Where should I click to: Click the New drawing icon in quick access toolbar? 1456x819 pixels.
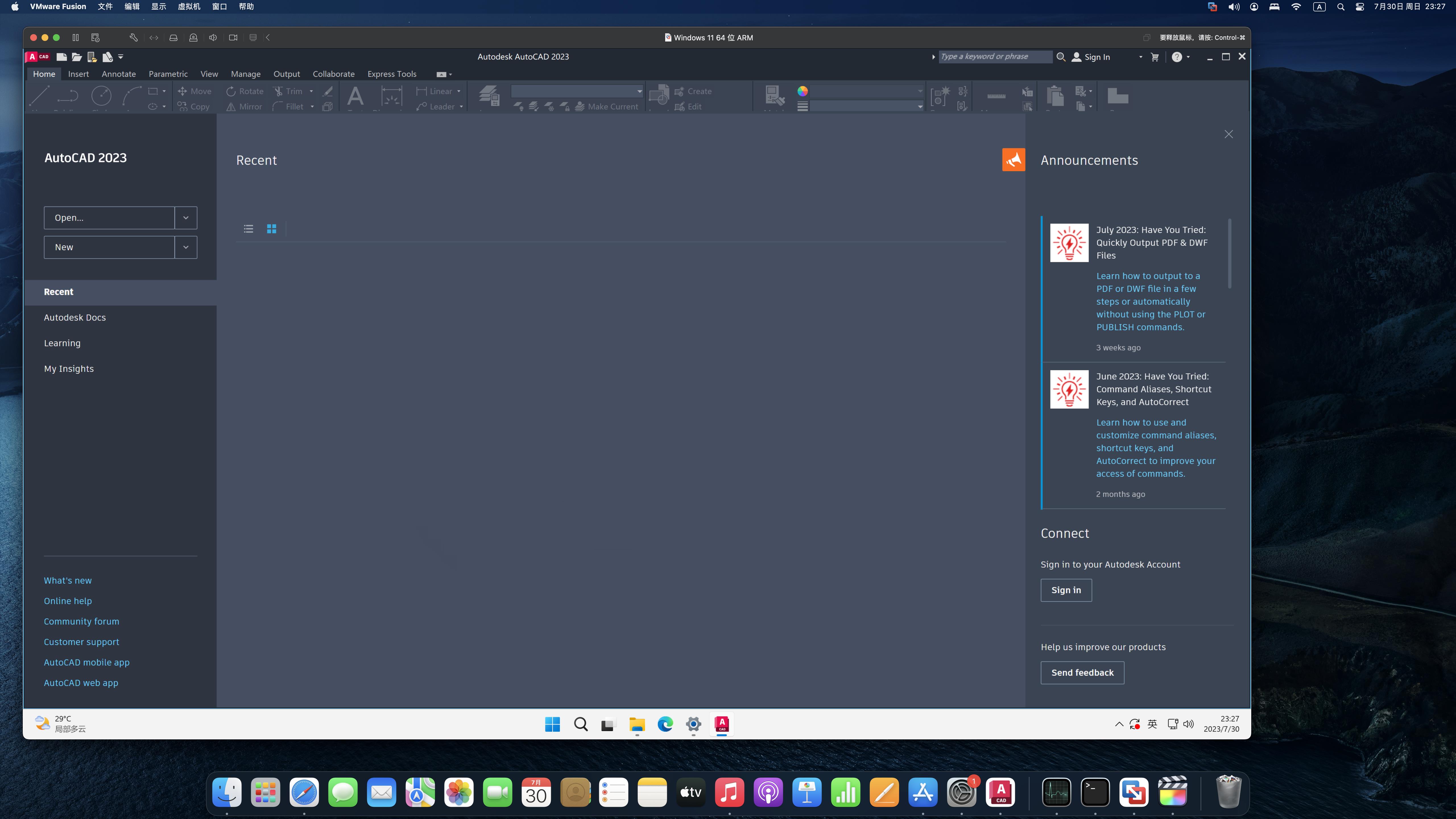[x=62, y=57]
